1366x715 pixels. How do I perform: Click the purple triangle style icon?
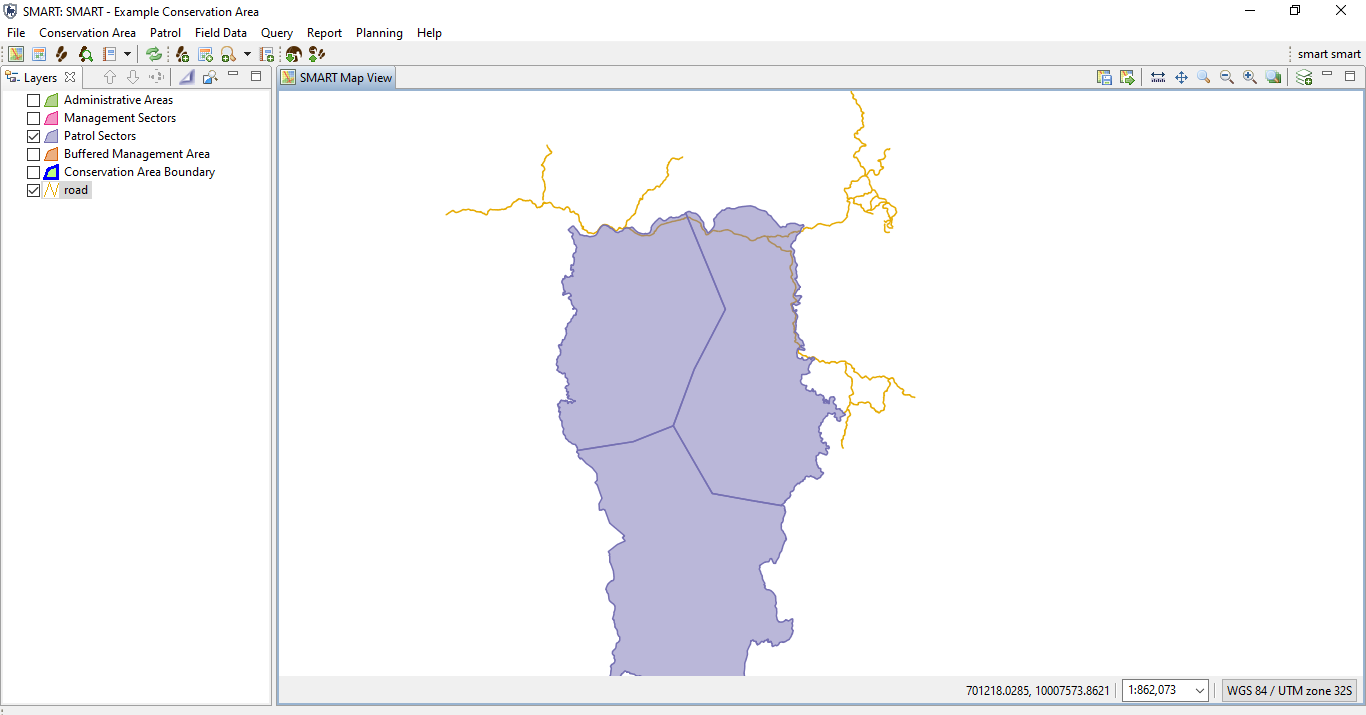(187, 77)
